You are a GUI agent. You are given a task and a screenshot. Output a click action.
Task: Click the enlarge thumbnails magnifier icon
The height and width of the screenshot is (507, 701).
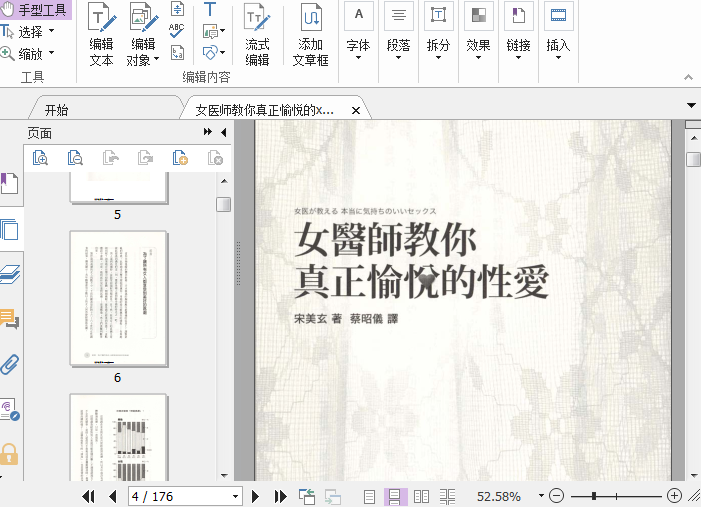40,158
